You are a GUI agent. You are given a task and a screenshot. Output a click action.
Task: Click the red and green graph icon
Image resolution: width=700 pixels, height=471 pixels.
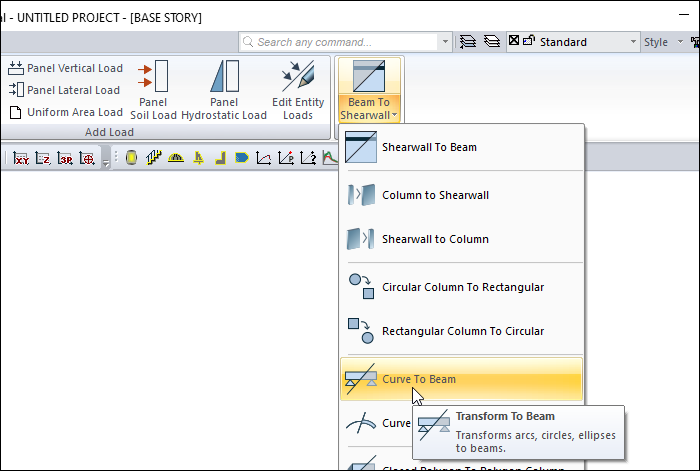pyautogui.click(x=329, y=158)
